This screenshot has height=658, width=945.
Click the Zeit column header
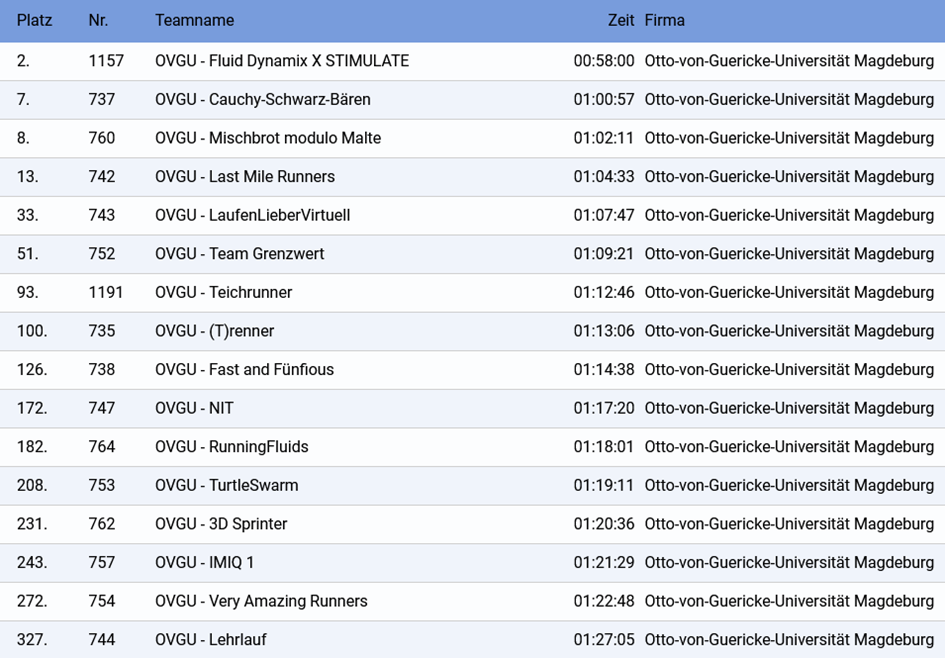coord(621,20)
